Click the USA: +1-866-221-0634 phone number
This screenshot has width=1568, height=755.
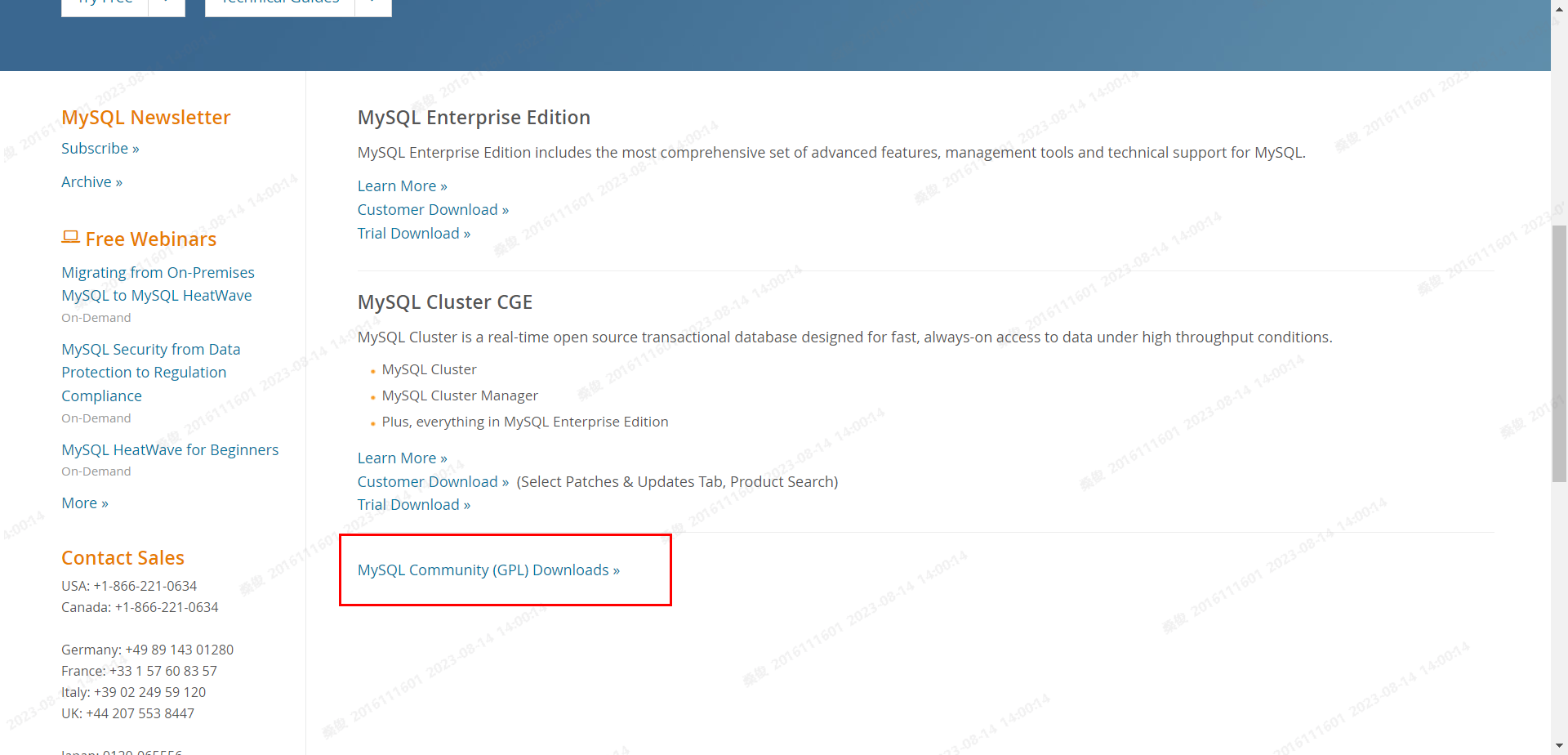[x=129, y=586]
